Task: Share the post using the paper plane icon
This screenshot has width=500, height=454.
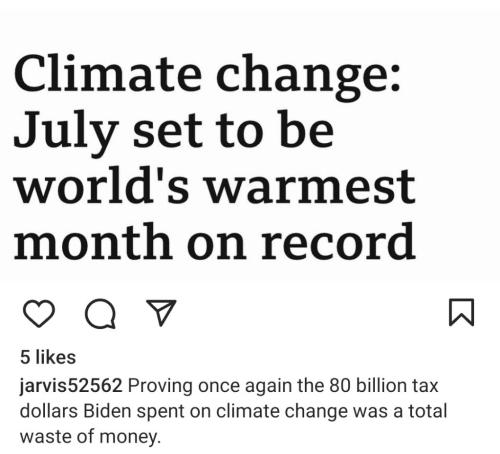Action: [x=161, y=312]
